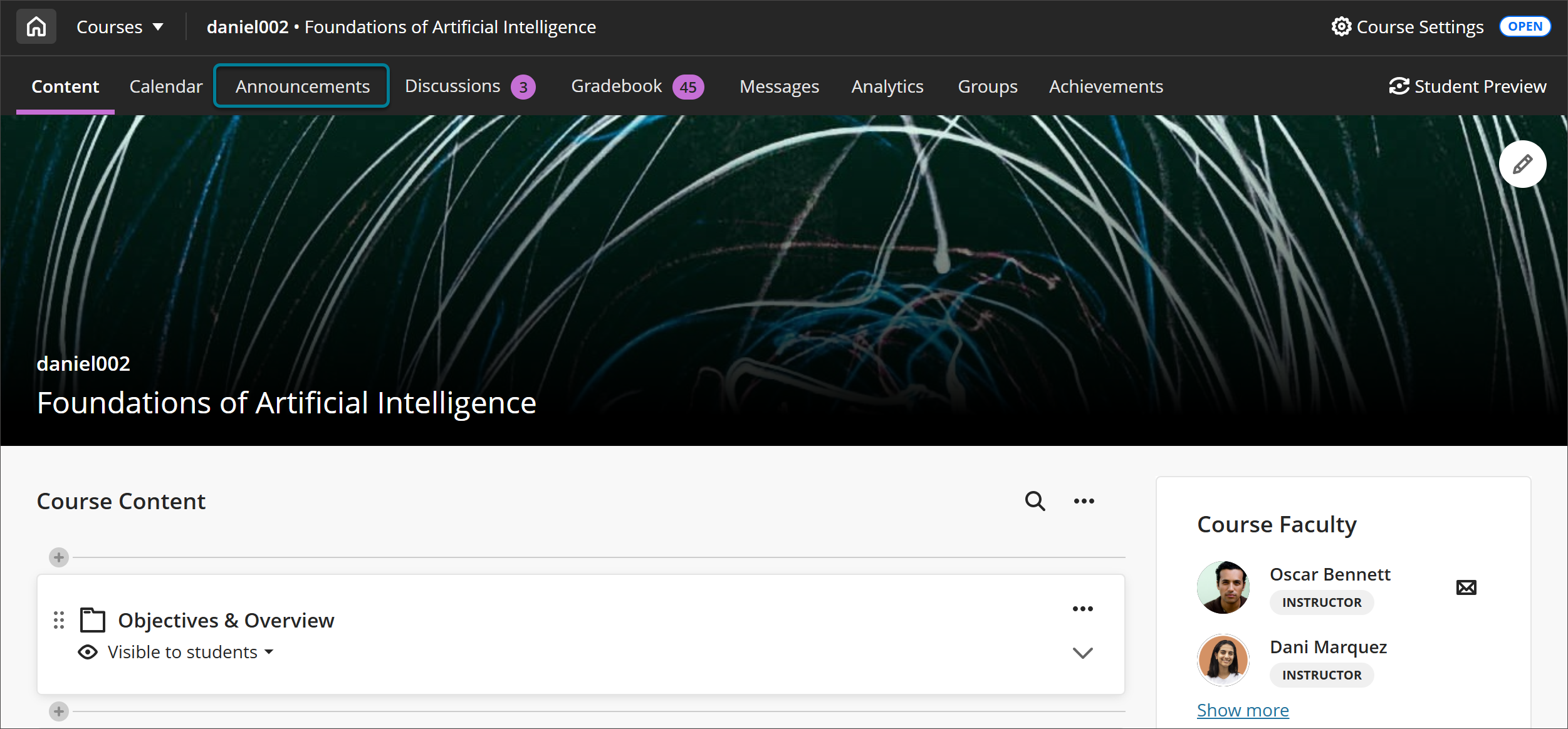Switch to the Gradebook tab
This screenshot has height=729, width=1568.
(x=616, y=86)
